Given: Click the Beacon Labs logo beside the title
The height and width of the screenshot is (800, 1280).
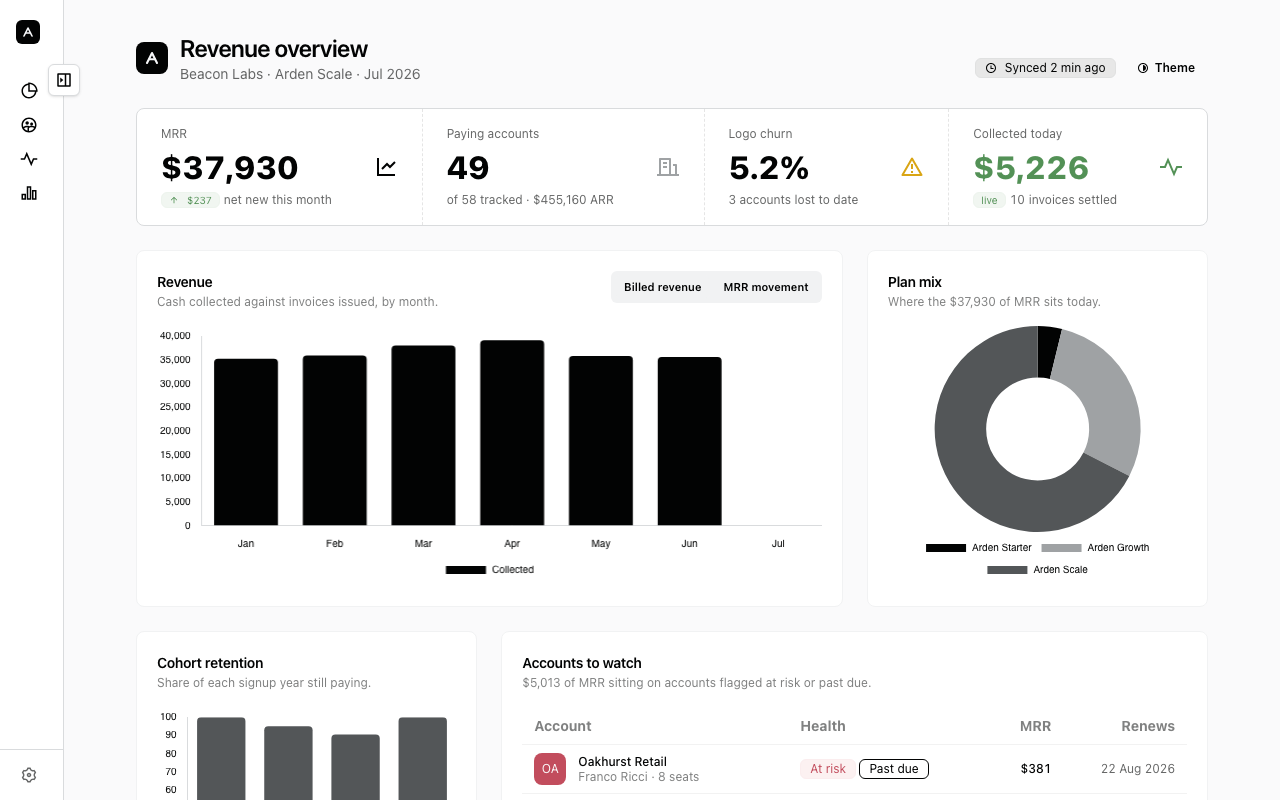Looking at the screenshot, I should pos(152,58).
